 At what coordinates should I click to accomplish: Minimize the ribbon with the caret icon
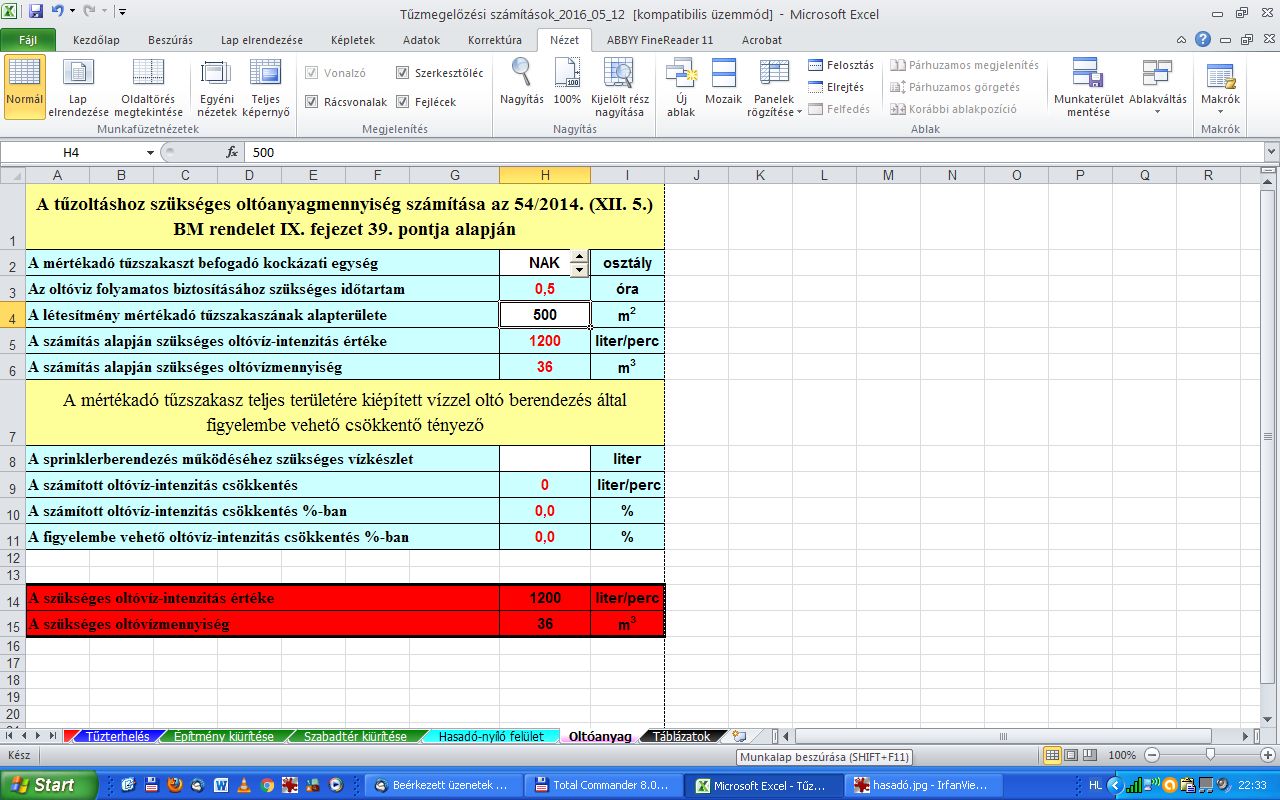[1183, 40]
